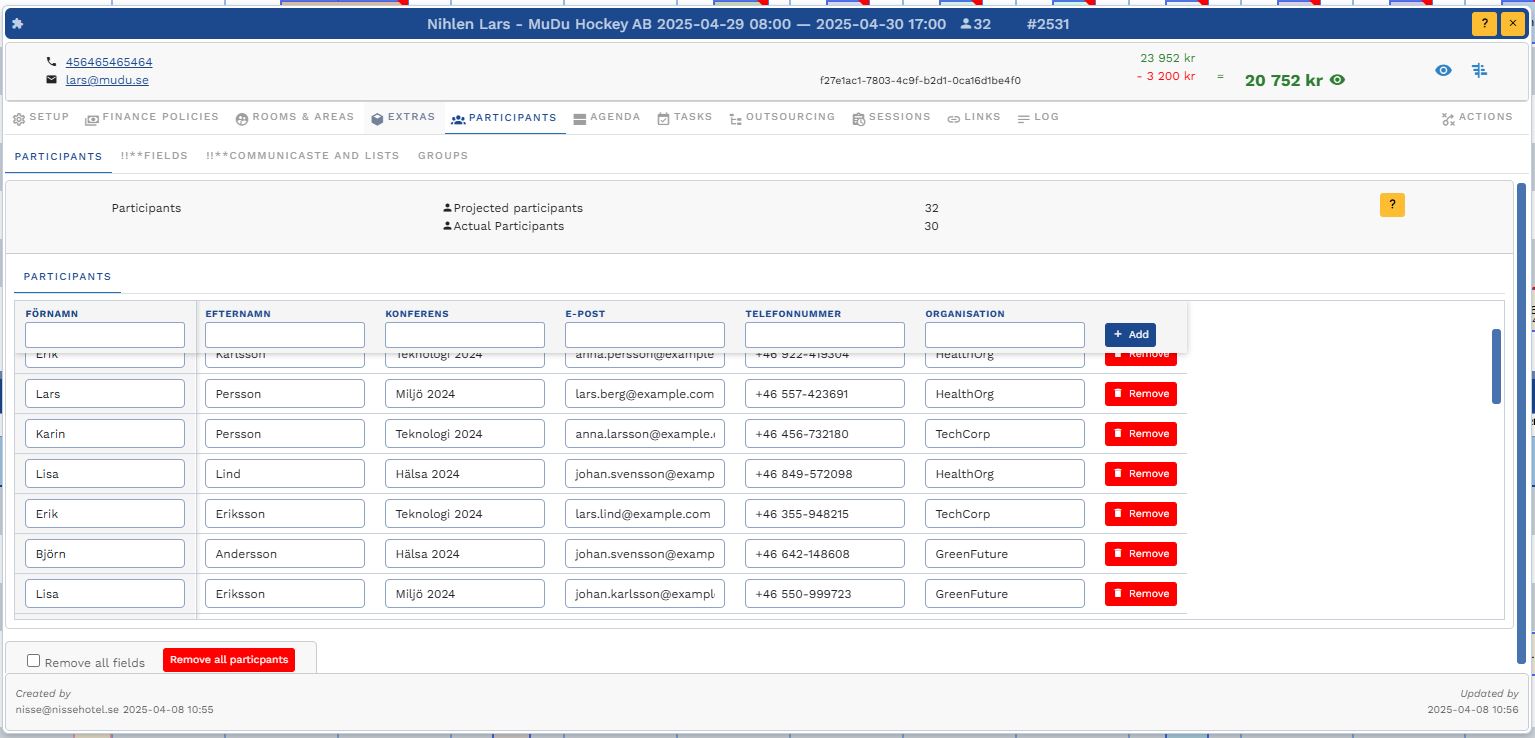Viewport: 1535px width, 738px height.
Task: Click the Add participant button
Action: pos(1130,334)
